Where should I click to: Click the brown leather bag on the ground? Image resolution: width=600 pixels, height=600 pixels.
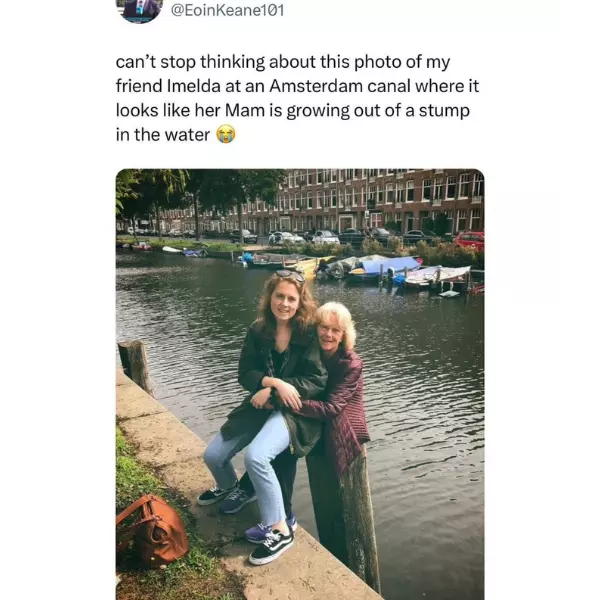[x=150, y=529]
